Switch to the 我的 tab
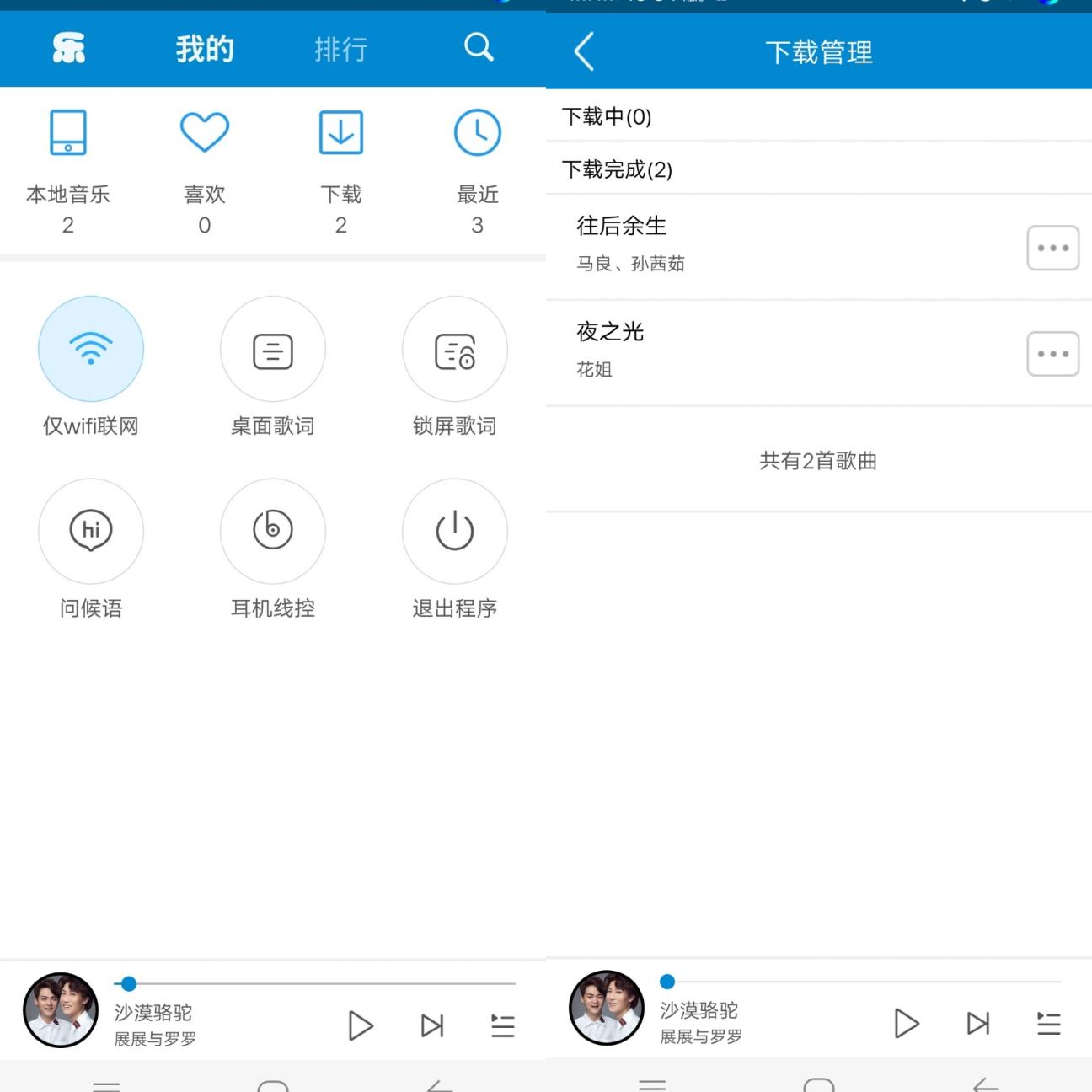Image resolution: width=1092 pixels, height=1092 pixels. tap(204, 48)
